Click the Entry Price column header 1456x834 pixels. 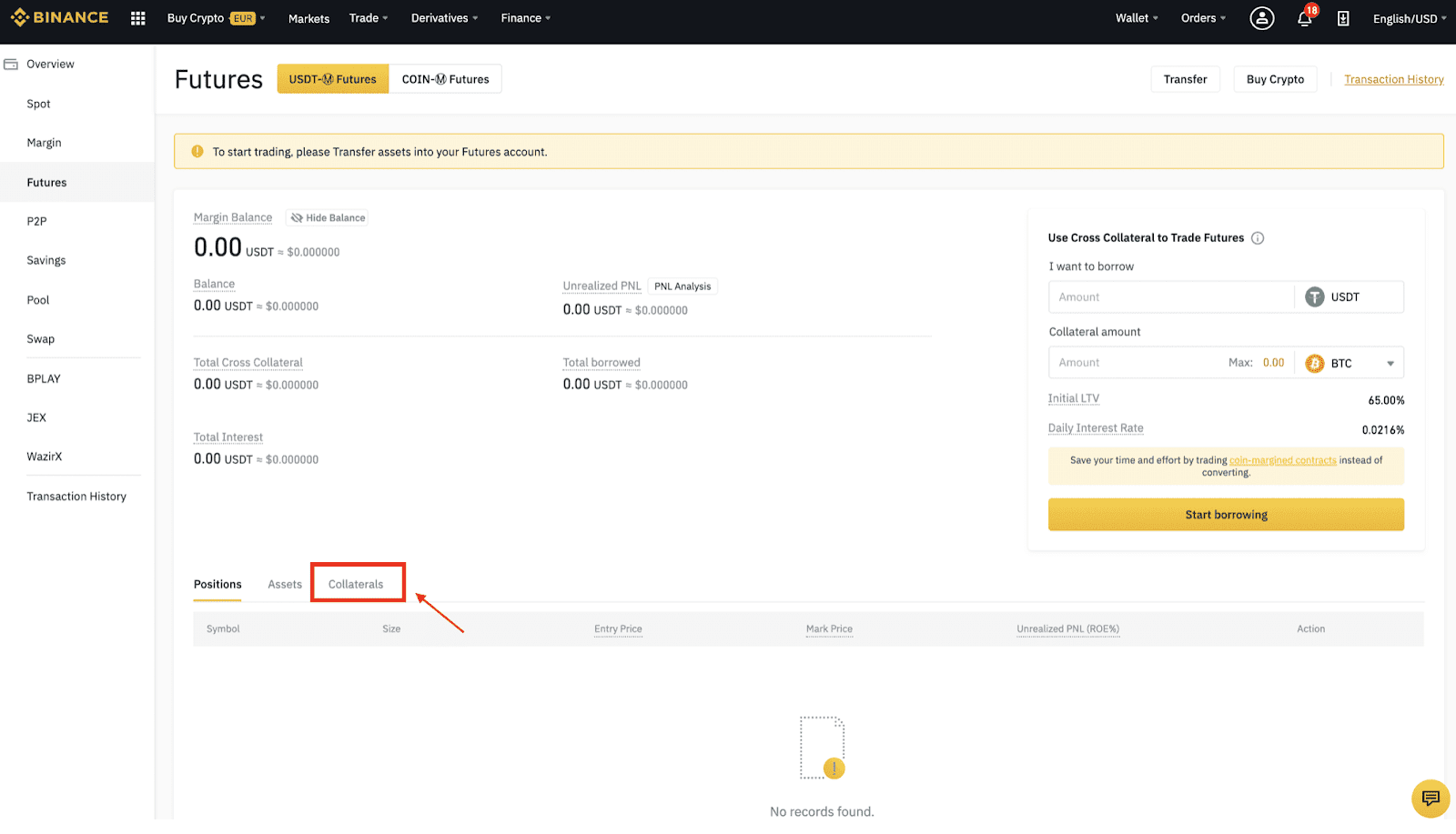pyautogui.click(x=618, y=629)
